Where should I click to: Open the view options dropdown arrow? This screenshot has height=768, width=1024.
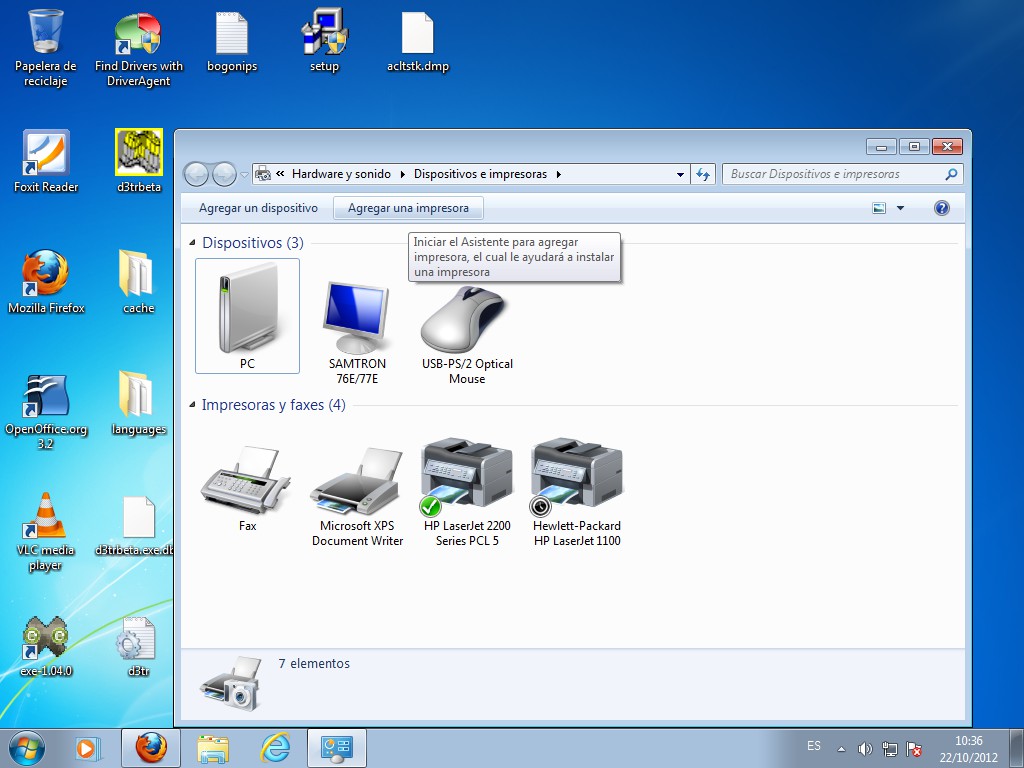(900, 208)
